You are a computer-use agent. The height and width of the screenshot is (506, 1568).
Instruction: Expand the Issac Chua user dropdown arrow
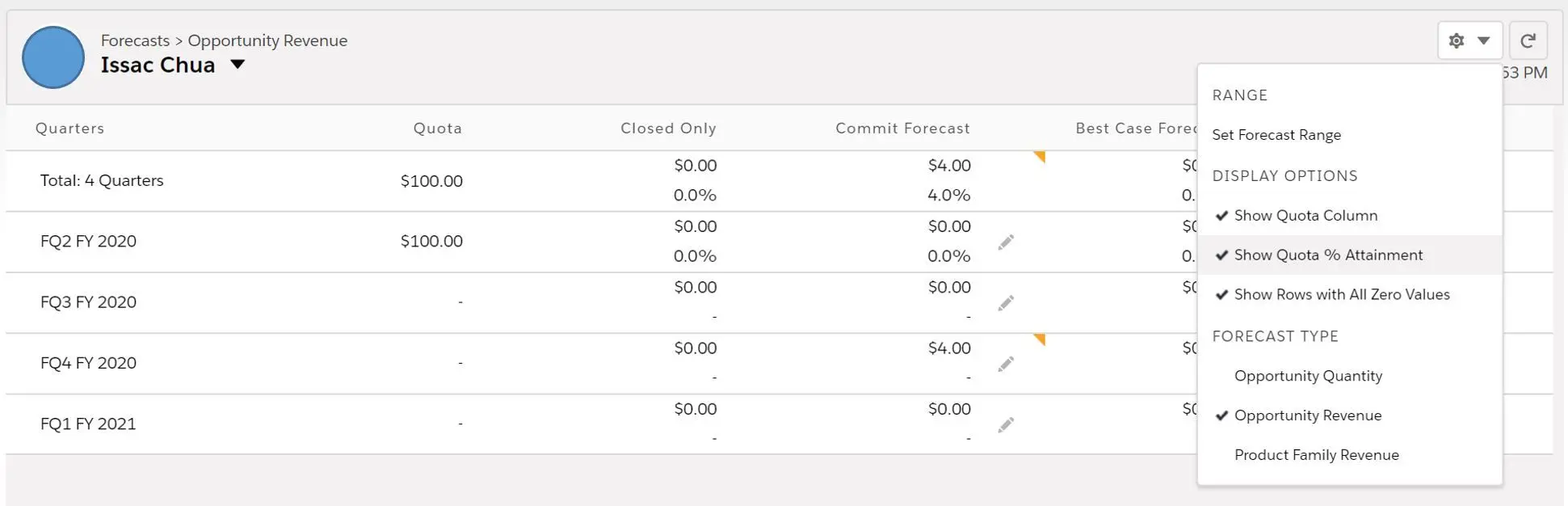coord(238,65)
